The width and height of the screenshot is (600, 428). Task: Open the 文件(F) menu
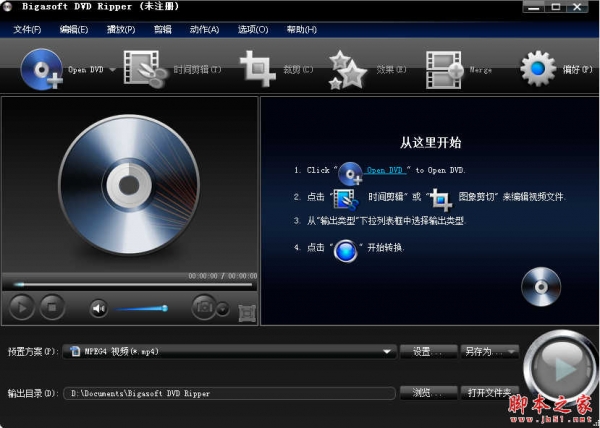pyautogui.click(x=27, y=29)
